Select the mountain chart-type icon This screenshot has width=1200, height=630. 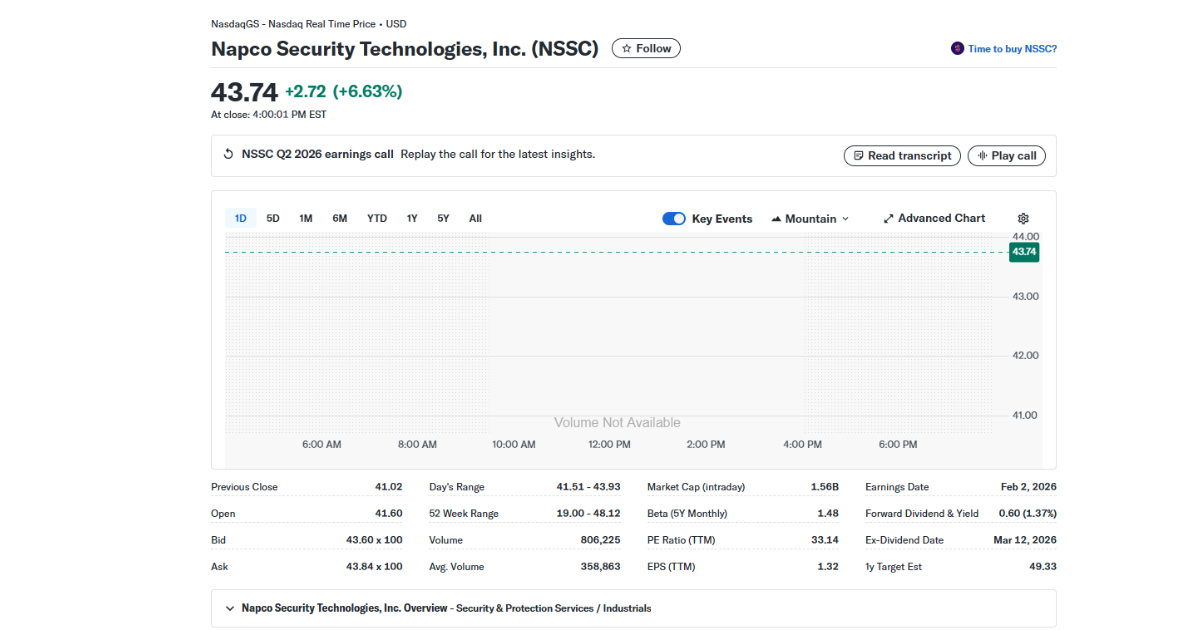tap(775, 218)
